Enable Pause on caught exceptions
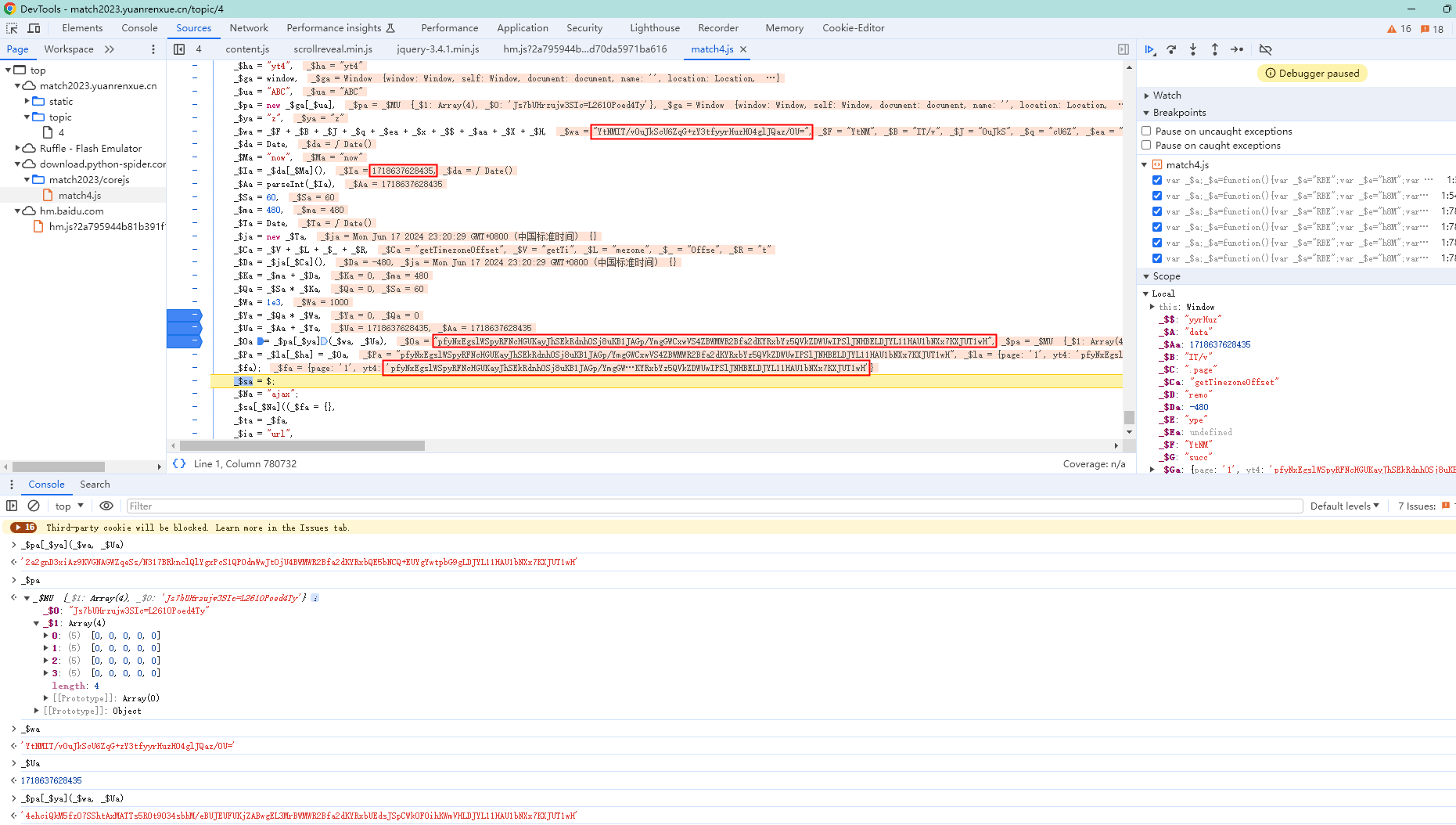This screenshot has width=1456, height=825. point(1146,145)
